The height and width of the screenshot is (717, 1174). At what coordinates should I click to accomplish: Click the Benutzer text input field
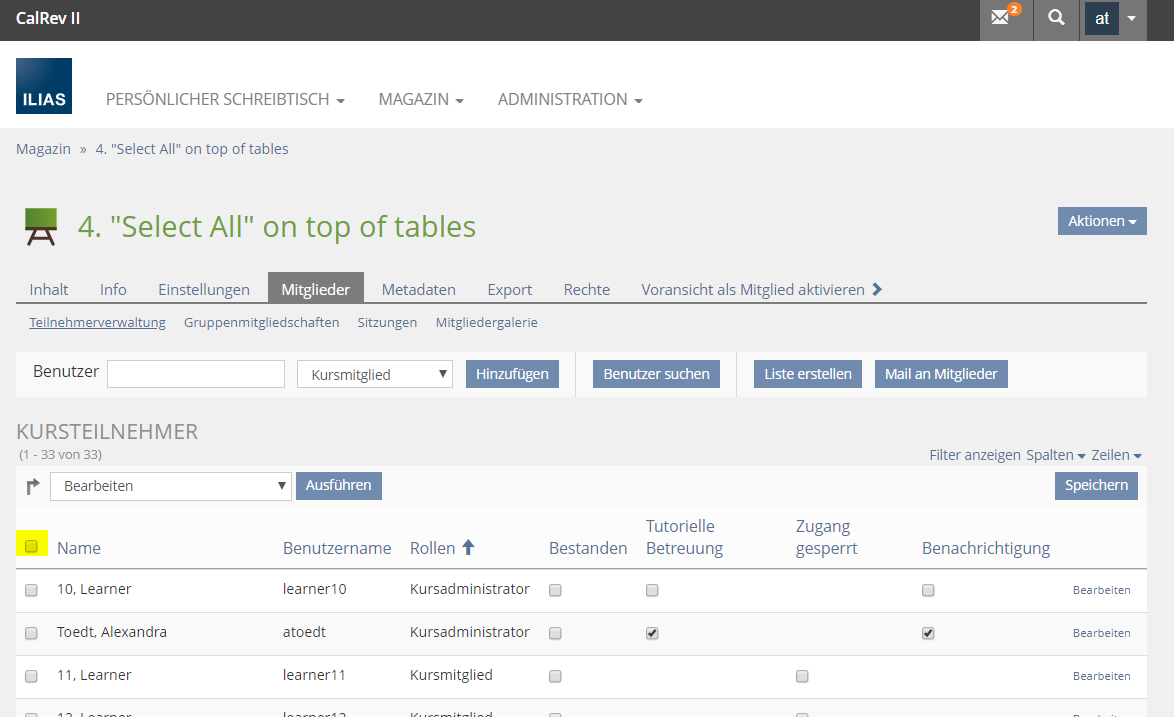pyautogui.click(x=196, y=374)
